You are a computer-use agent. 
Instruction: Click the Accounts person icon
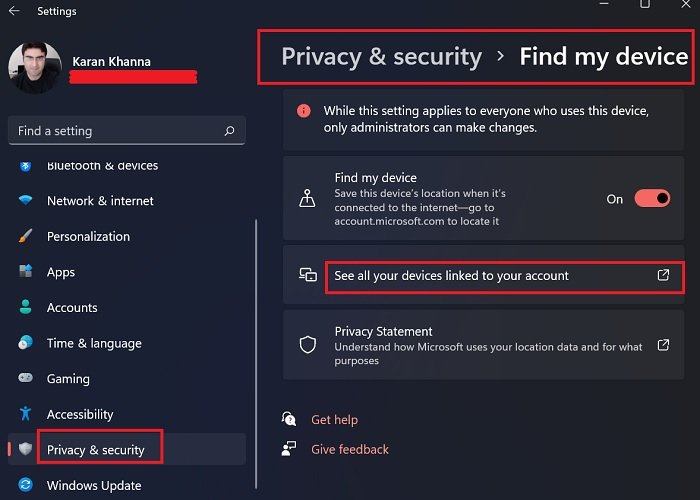pos(26,308)
